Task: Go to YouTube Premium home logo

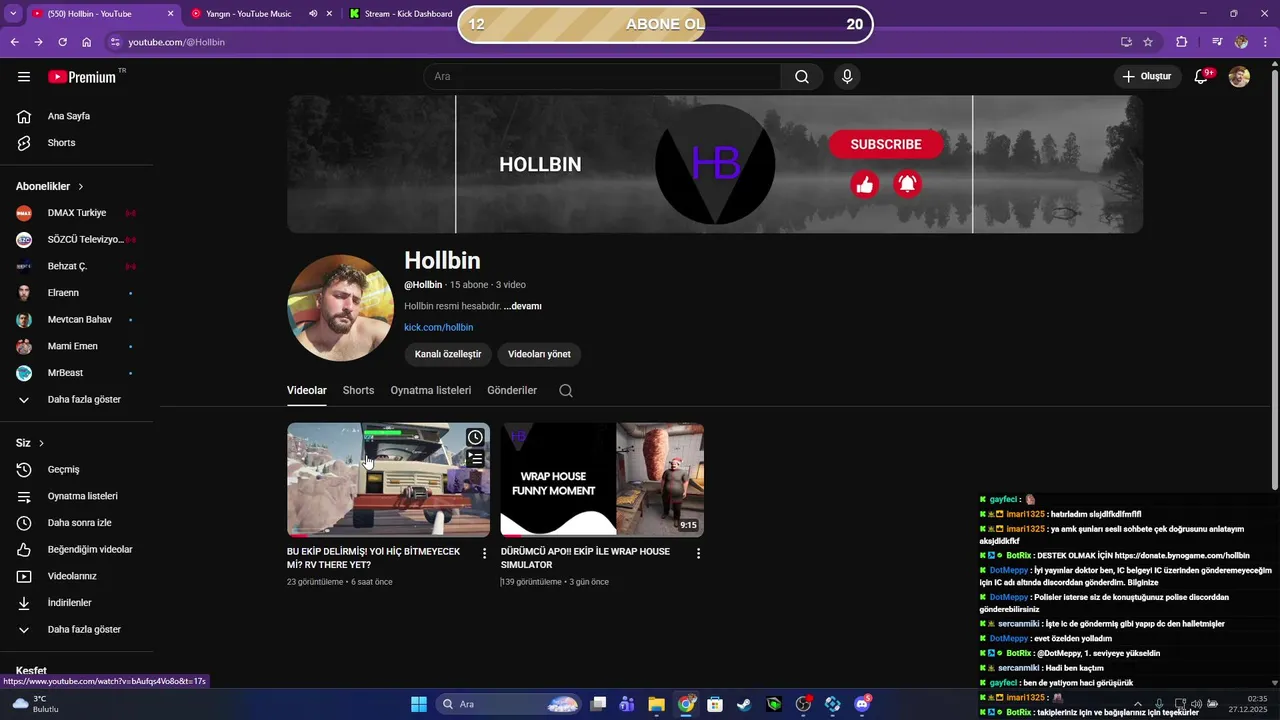Action: click(x=82, y=77)
